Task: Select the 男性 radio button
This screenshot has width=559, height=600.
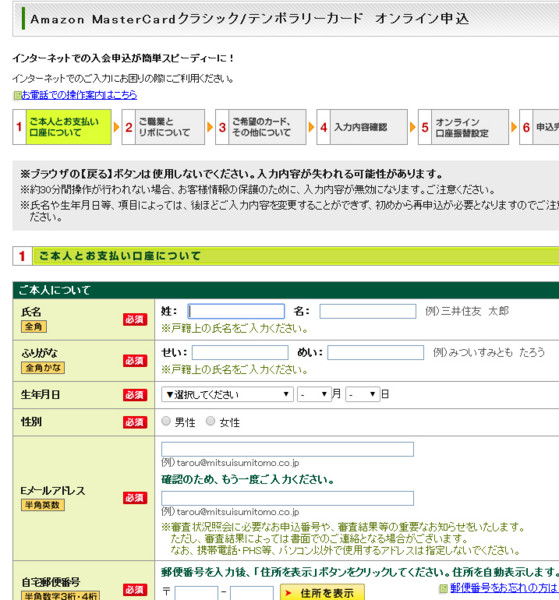Action: tap(166, 421)
